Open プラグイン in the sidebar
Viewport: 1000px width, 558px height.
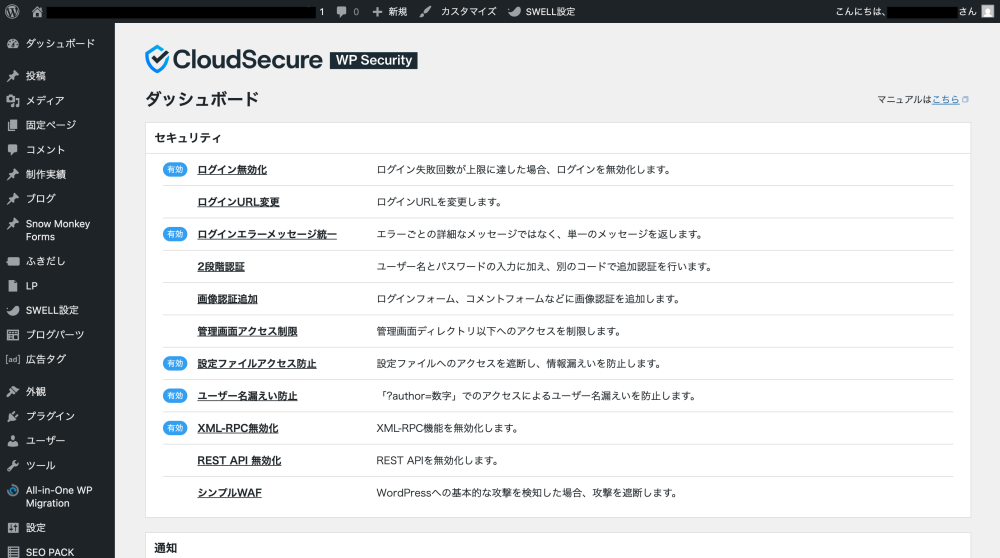50,416
